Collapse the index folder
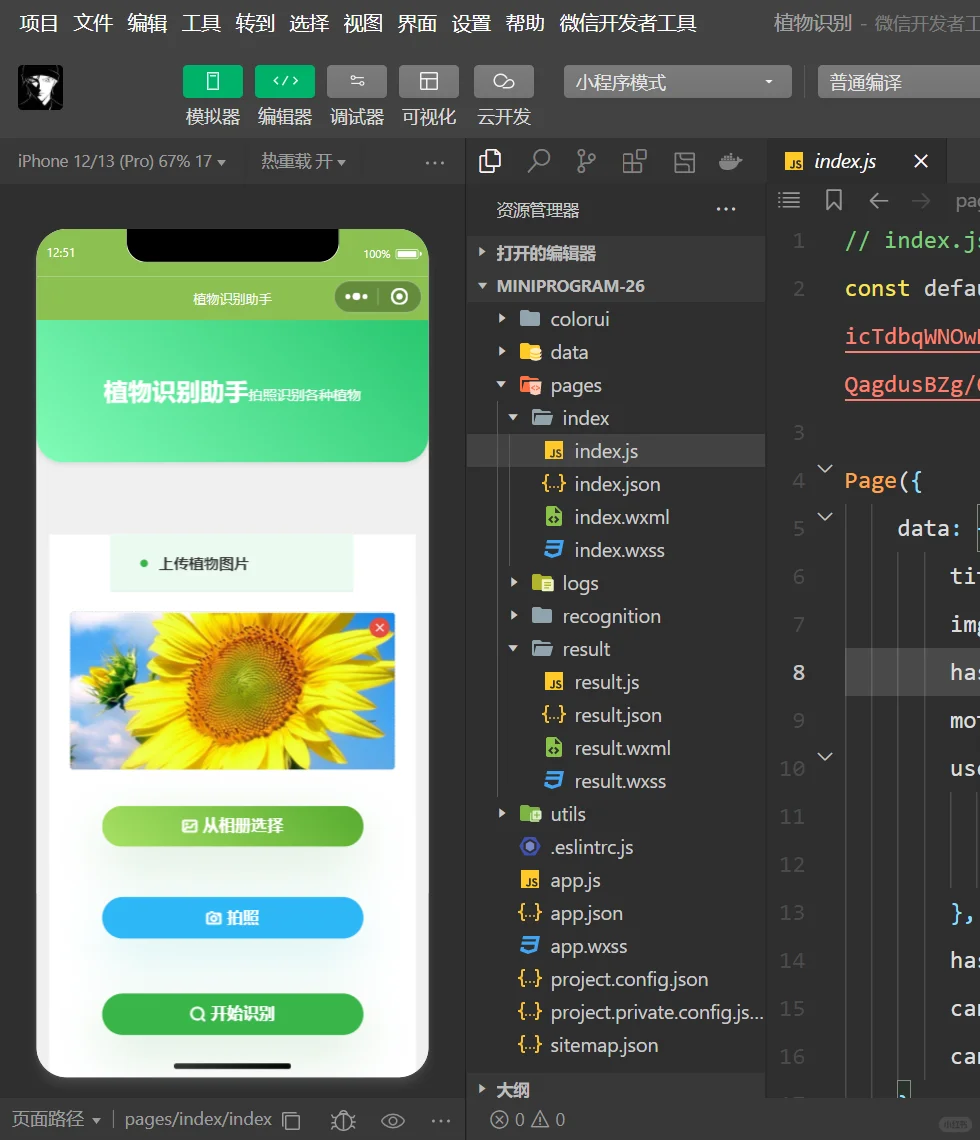The width and height of the screenshot is (980, 1140). point(616,418)
